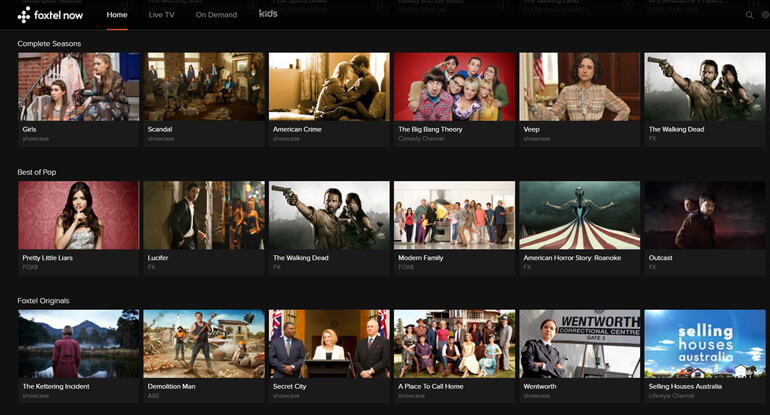Image resolution: width=770 pixels, height=415 pixels.
Task: Click Selling Houses Australia title text
Action: coord(686,387)
